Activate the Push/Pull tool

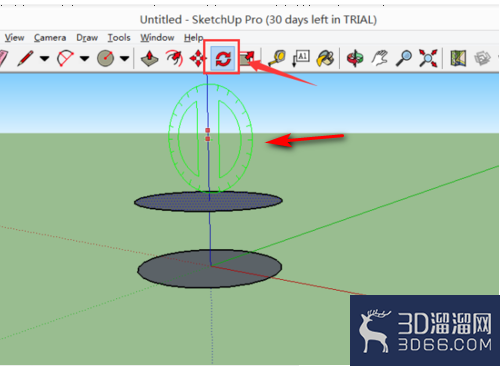click(149, 58)
